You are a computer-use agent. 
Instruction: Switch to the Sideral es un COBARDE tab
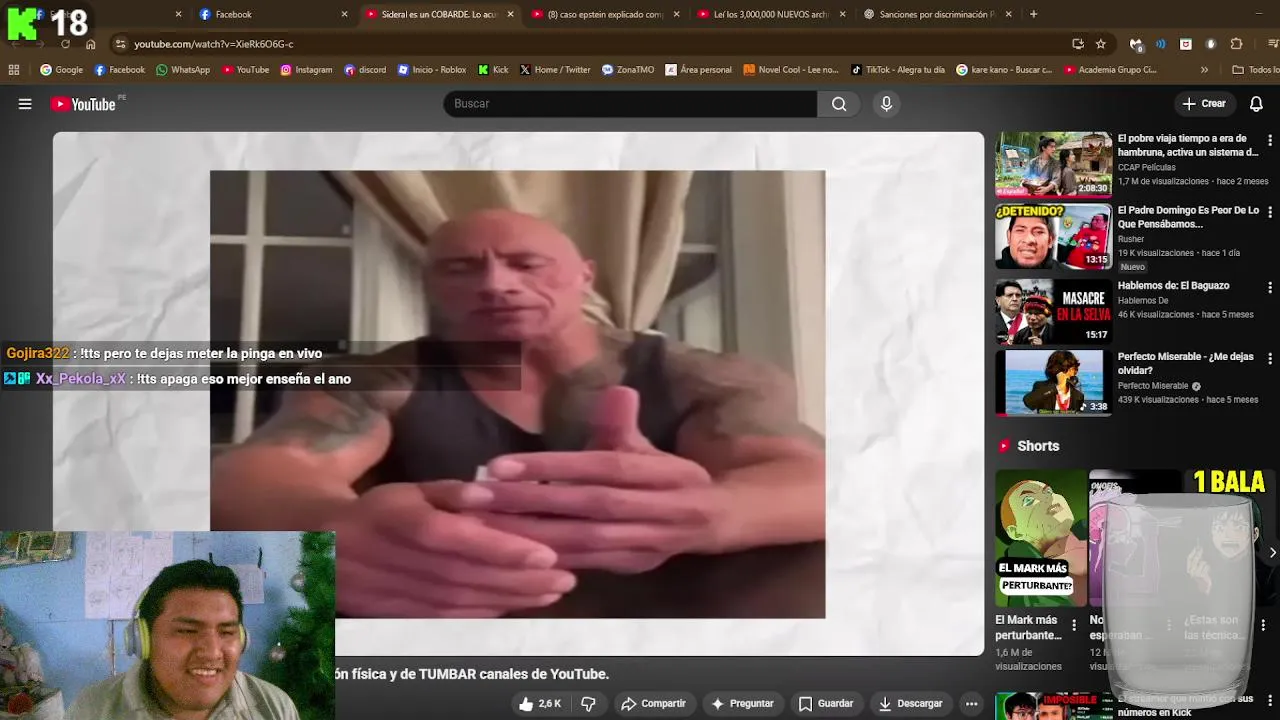coord(439,14)
